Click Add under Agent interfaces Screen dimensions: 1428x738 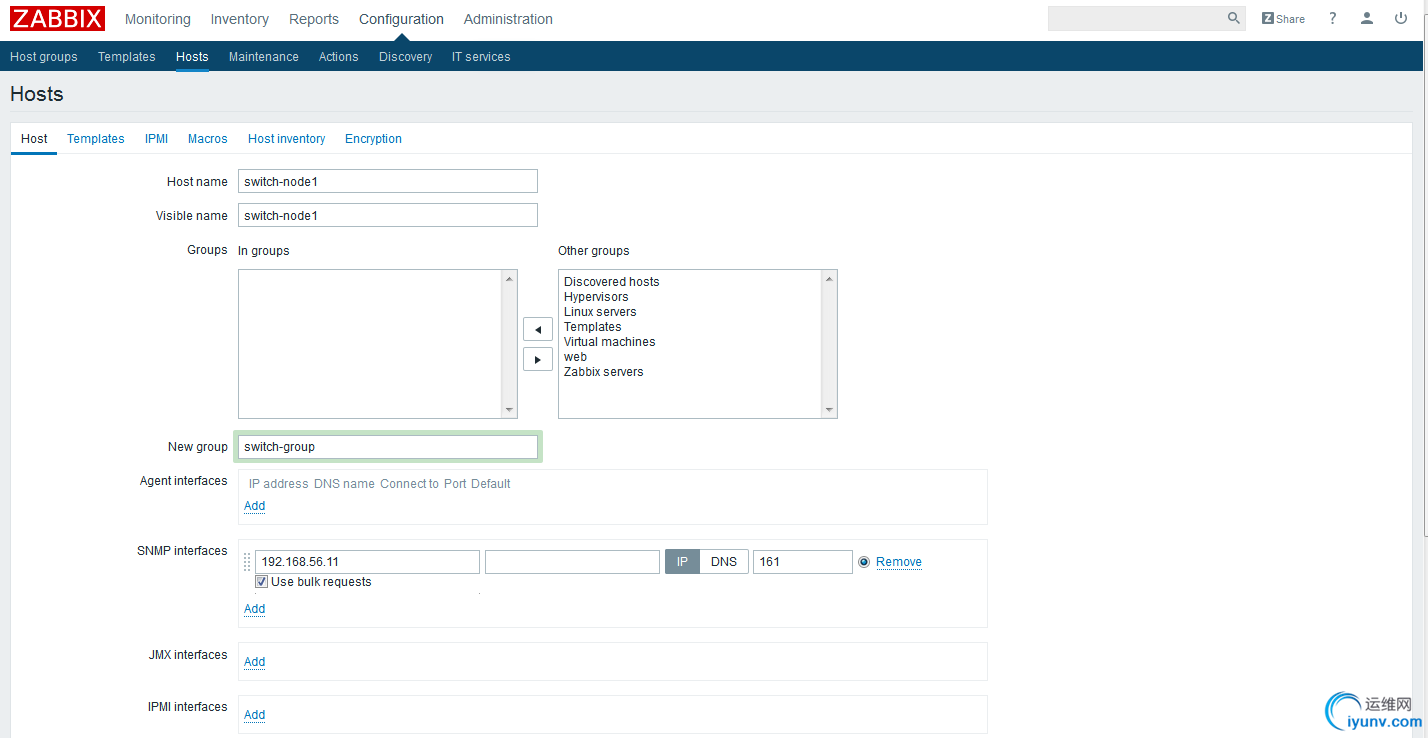click(255, 506)
